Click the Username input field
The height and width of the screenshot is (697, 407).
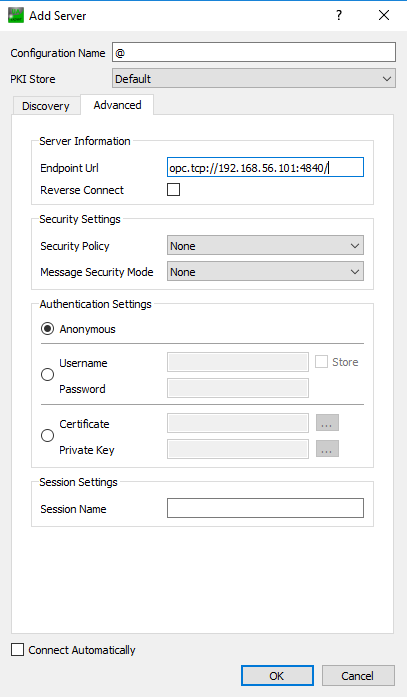tap(238, 362)
